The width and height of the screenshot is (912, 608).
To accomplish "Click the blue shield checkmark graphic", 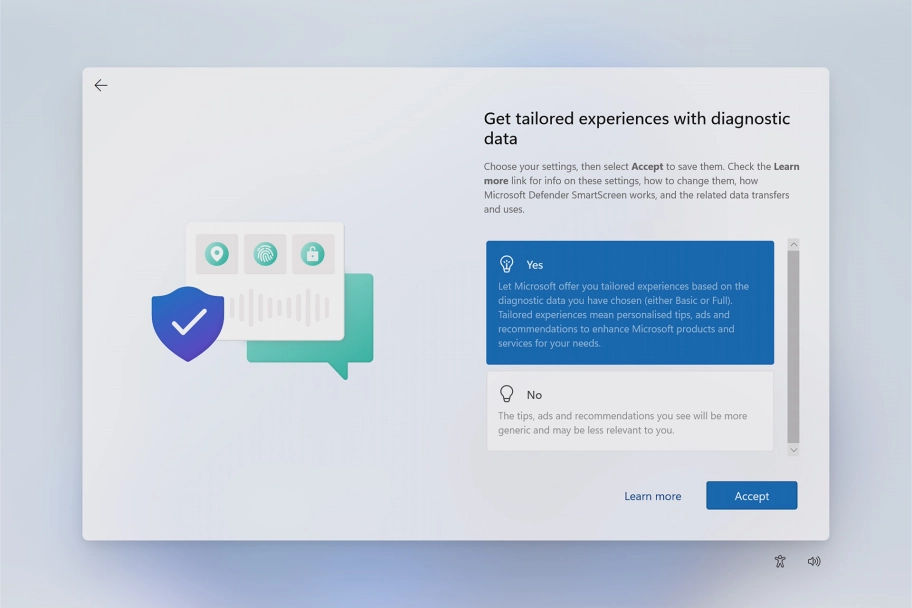I will click(x=188, y=323).
